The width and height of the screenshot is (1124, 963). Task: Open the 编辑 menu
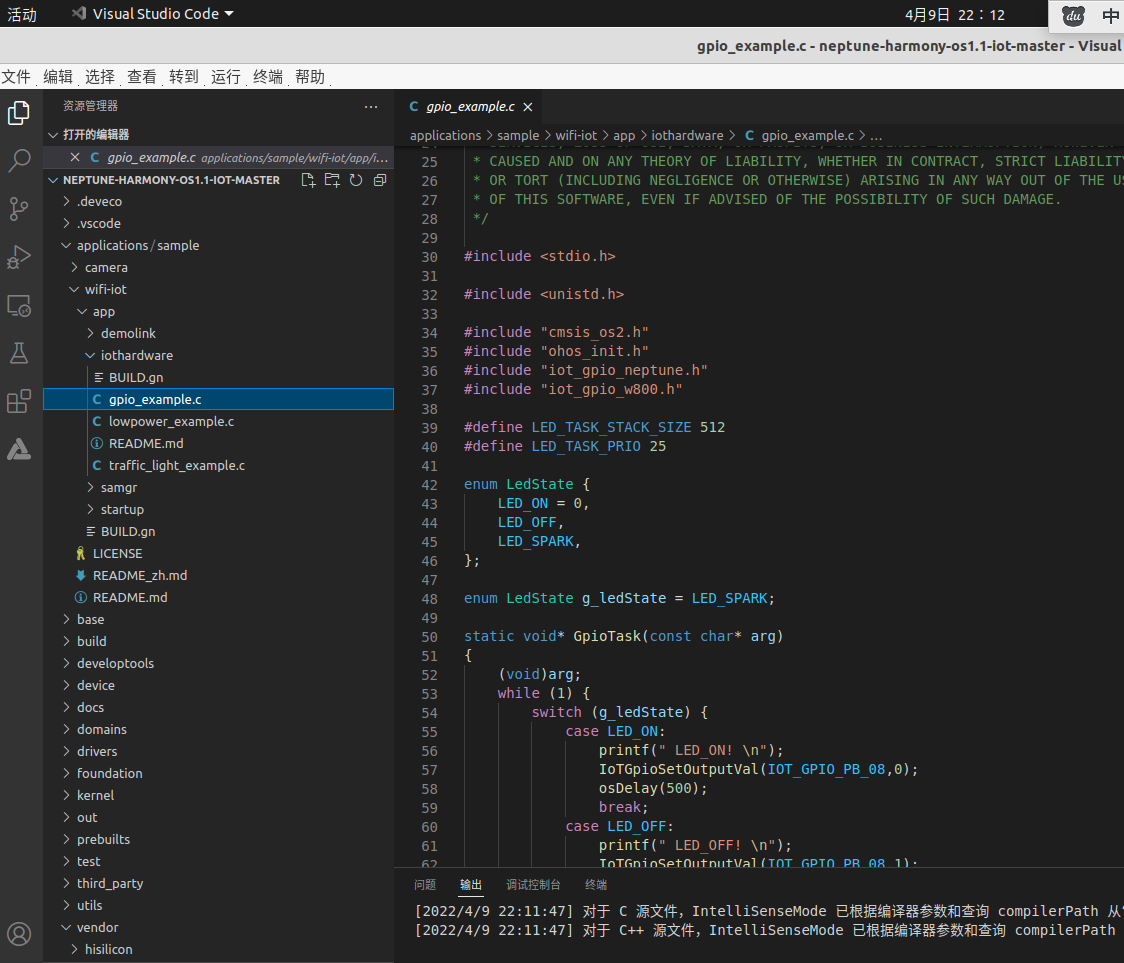[x=58, y=77]
